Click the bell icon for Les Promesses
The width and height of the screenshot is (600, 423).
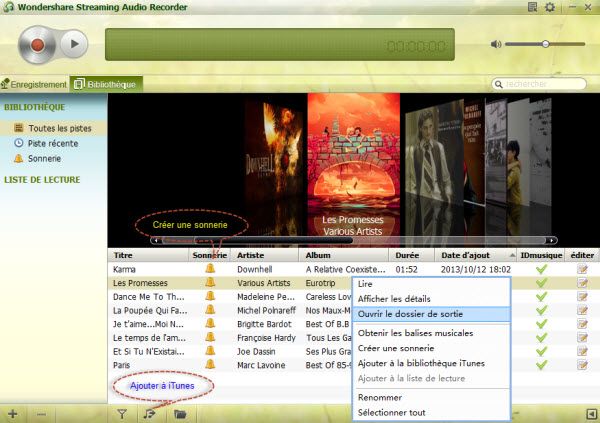[x=210, y=283]
